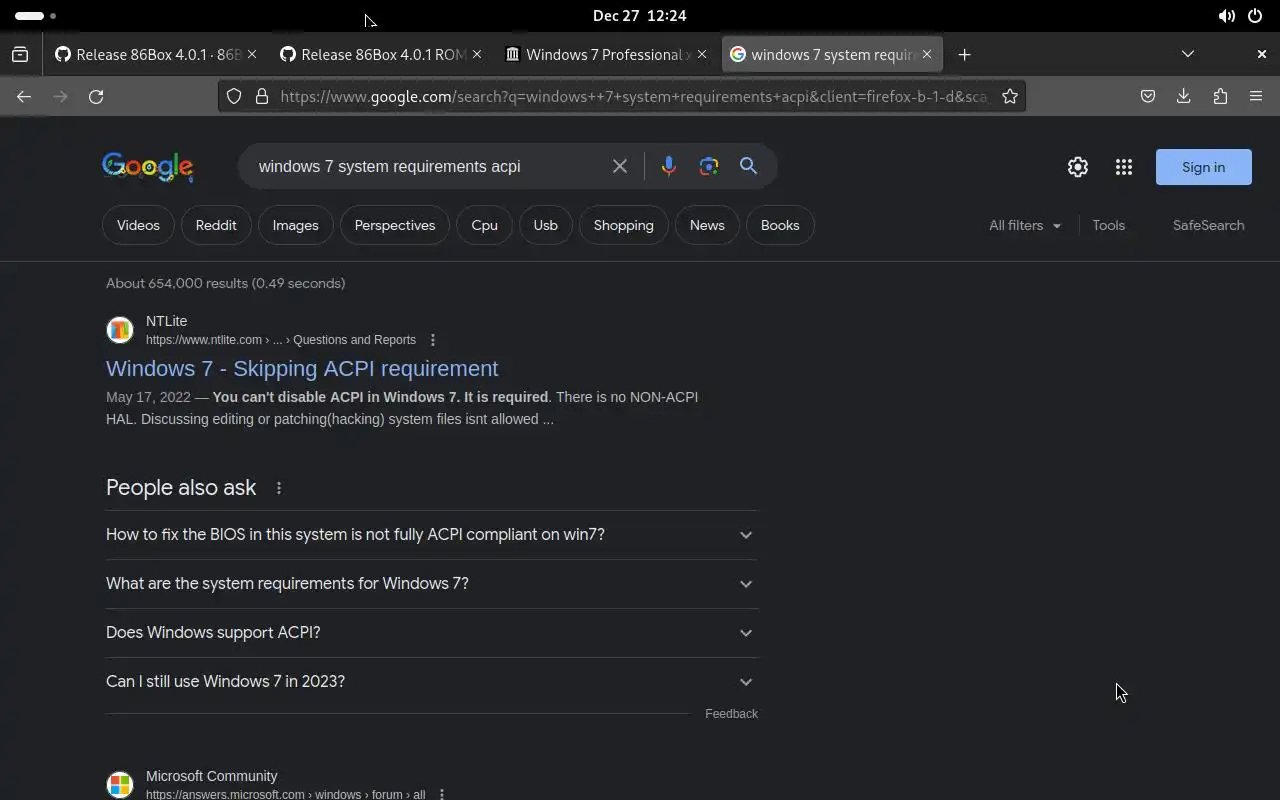Select the Images filter chip
The image size is (1280, 800).
[295, 225]
